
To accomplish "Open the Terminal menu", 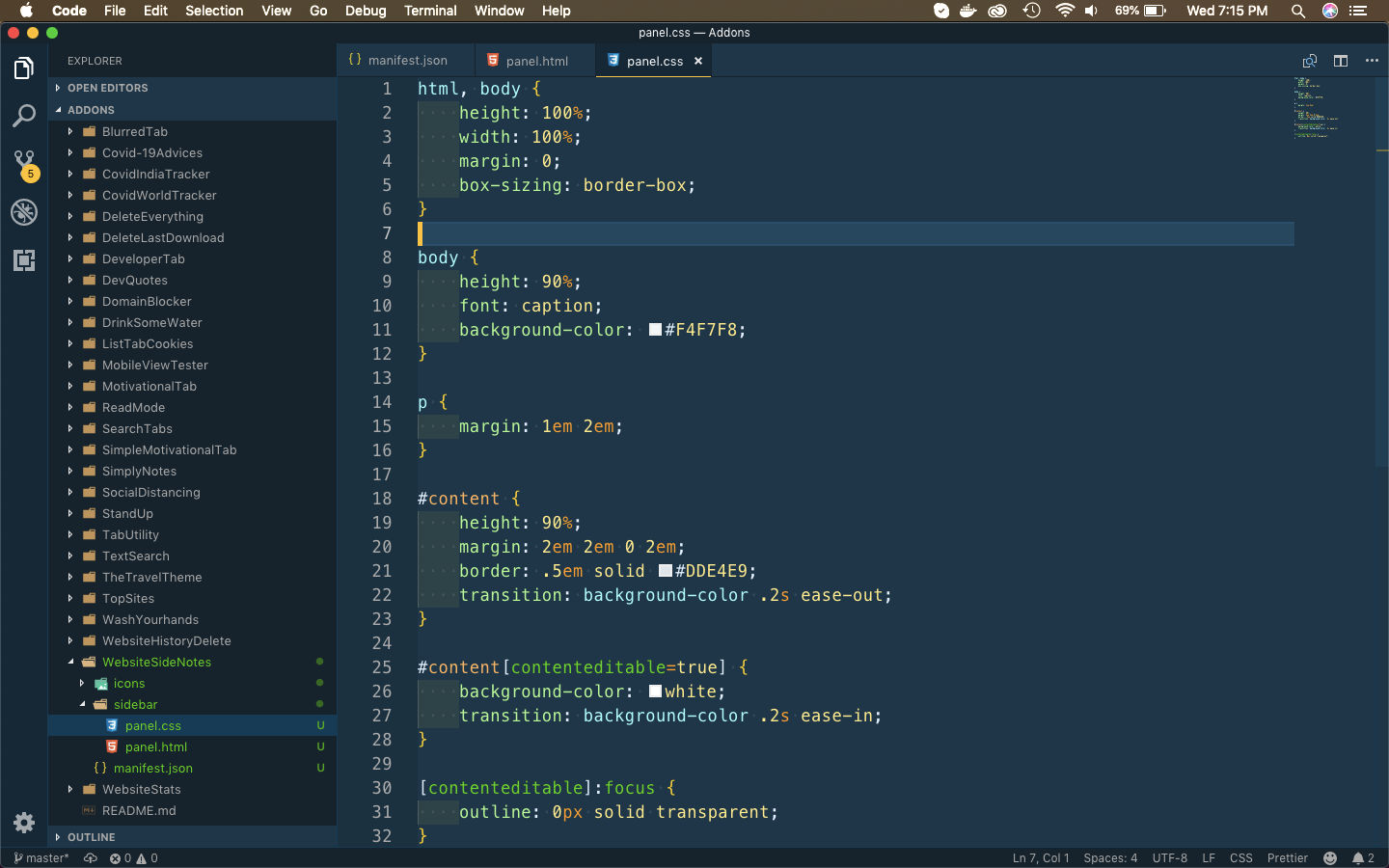I will click(430, 11).
